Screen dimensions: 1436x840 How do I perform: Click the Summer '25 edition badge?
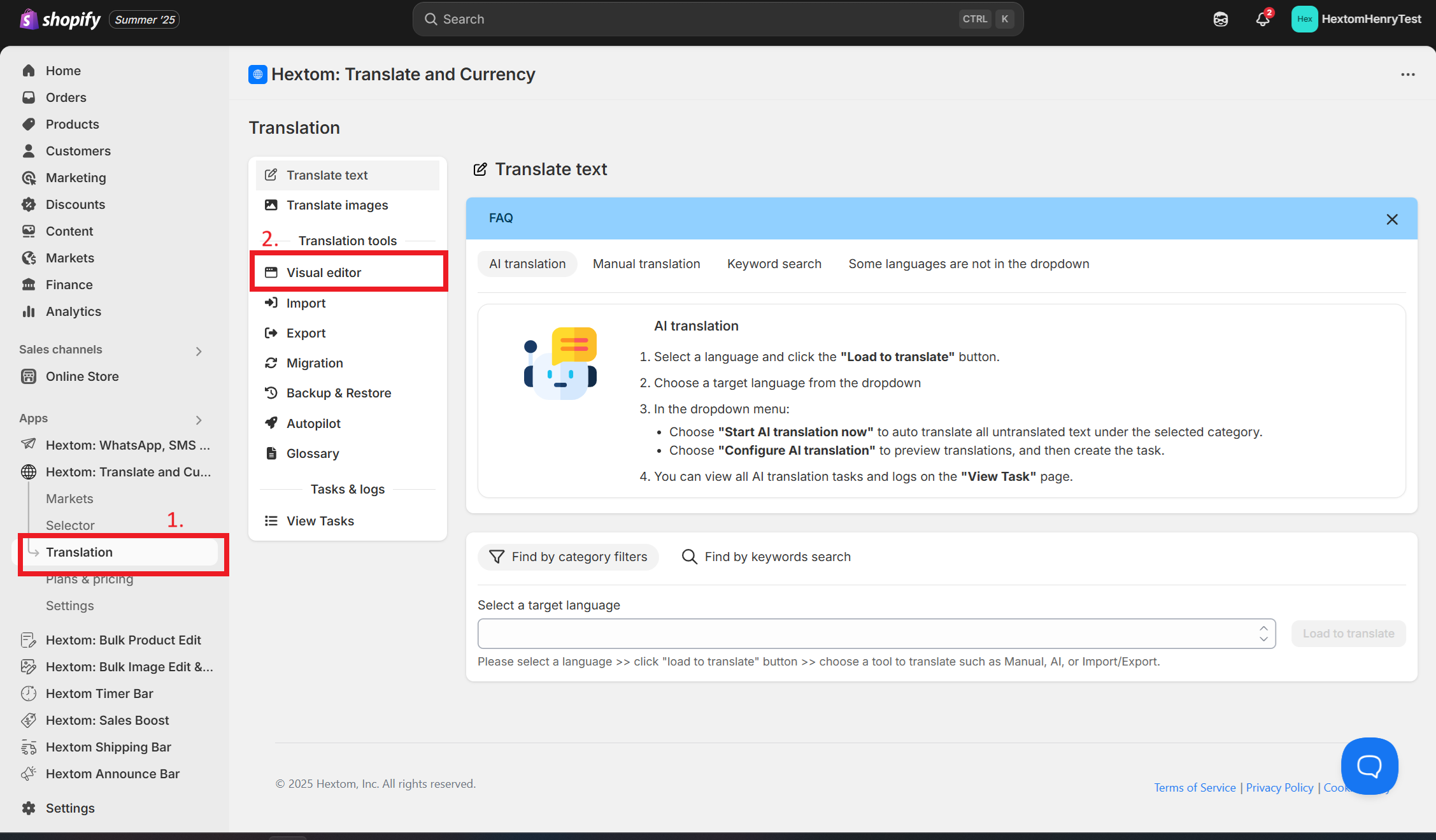[x=145, y=20]
